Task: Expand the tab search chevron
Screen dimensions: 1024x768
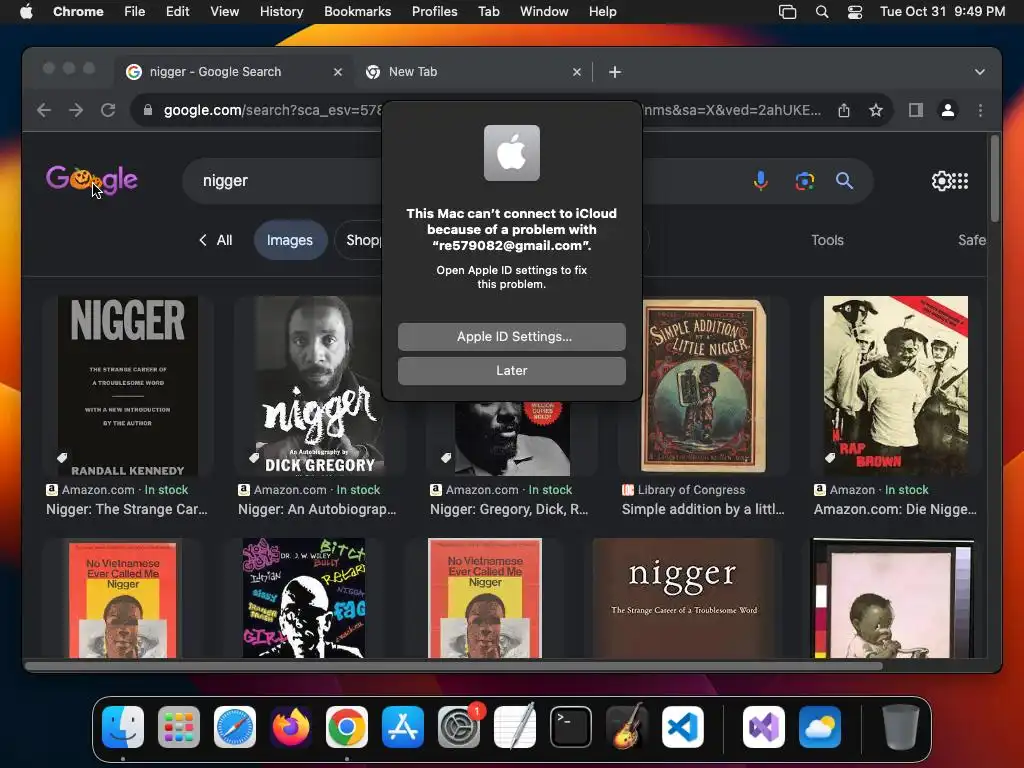Action: click(x=980, y=72)
